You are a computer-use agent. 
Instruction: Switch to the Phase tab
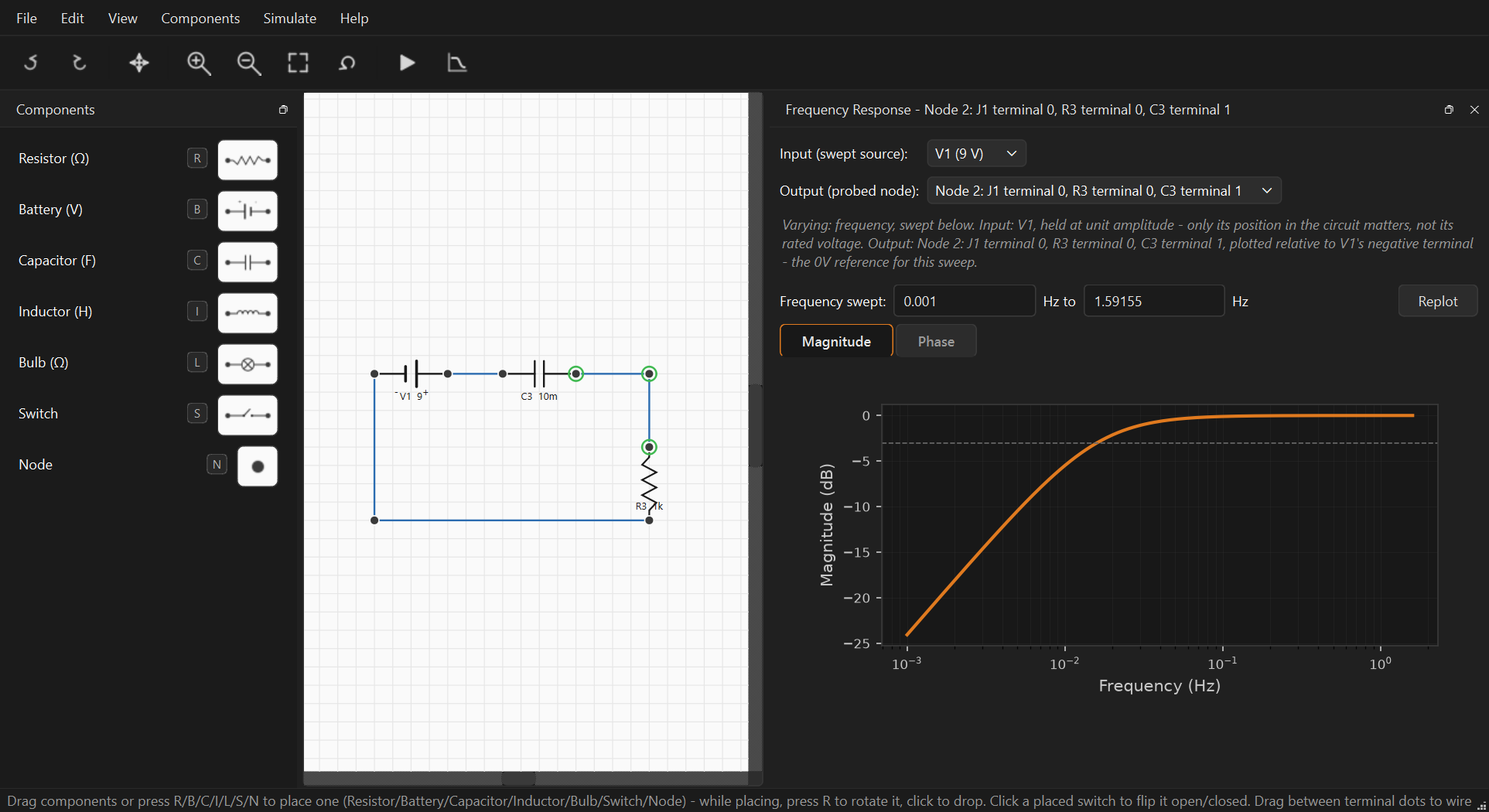point(936,341)
